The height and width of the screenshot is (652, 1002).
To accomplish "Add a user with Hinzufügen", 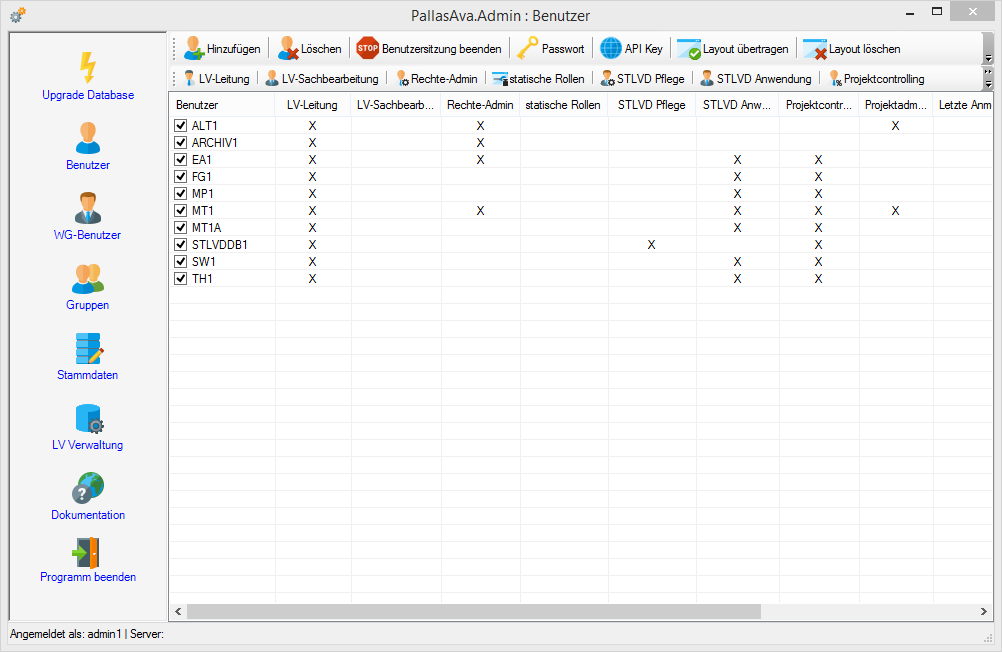I will click(222, 49).
